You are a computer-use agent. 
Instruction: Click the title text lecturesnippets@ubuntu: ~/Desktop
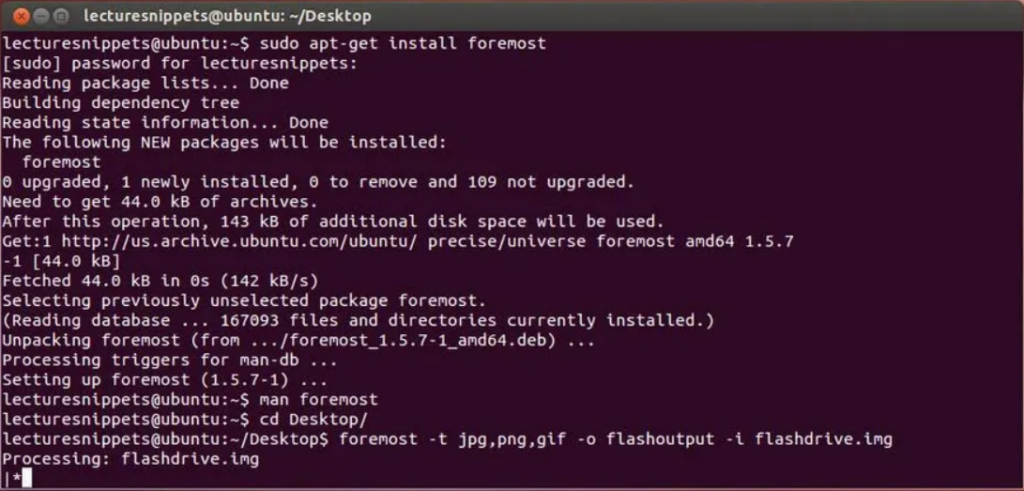point(227,16)
